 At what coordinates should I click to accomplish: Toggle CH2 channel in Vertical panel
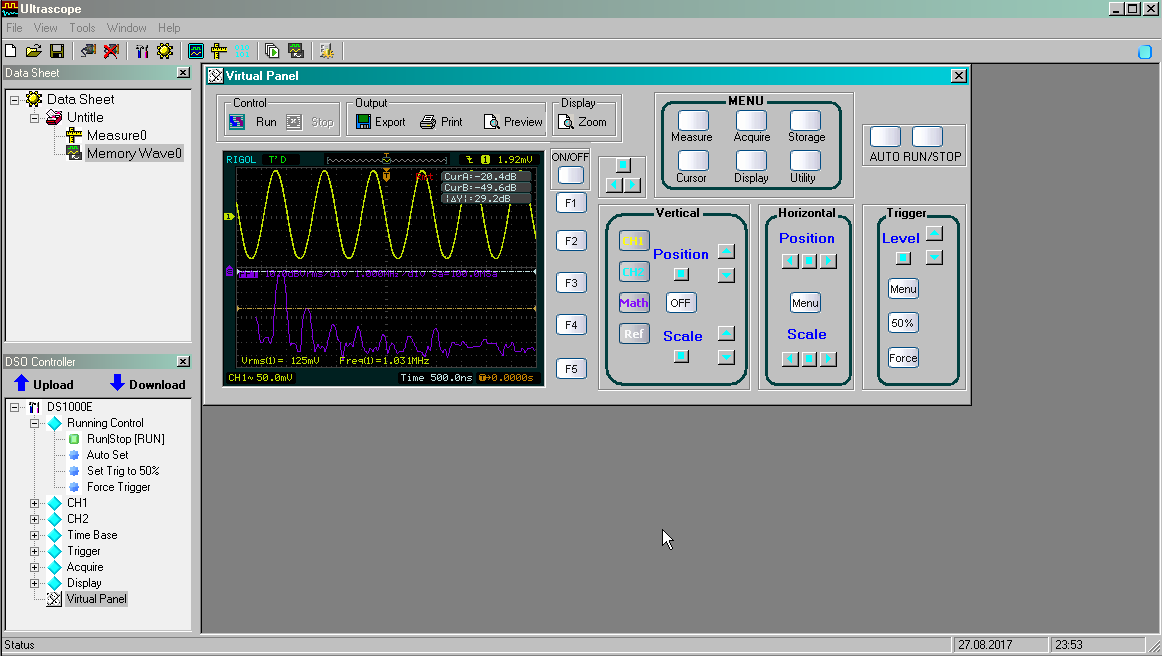(634, 272)
